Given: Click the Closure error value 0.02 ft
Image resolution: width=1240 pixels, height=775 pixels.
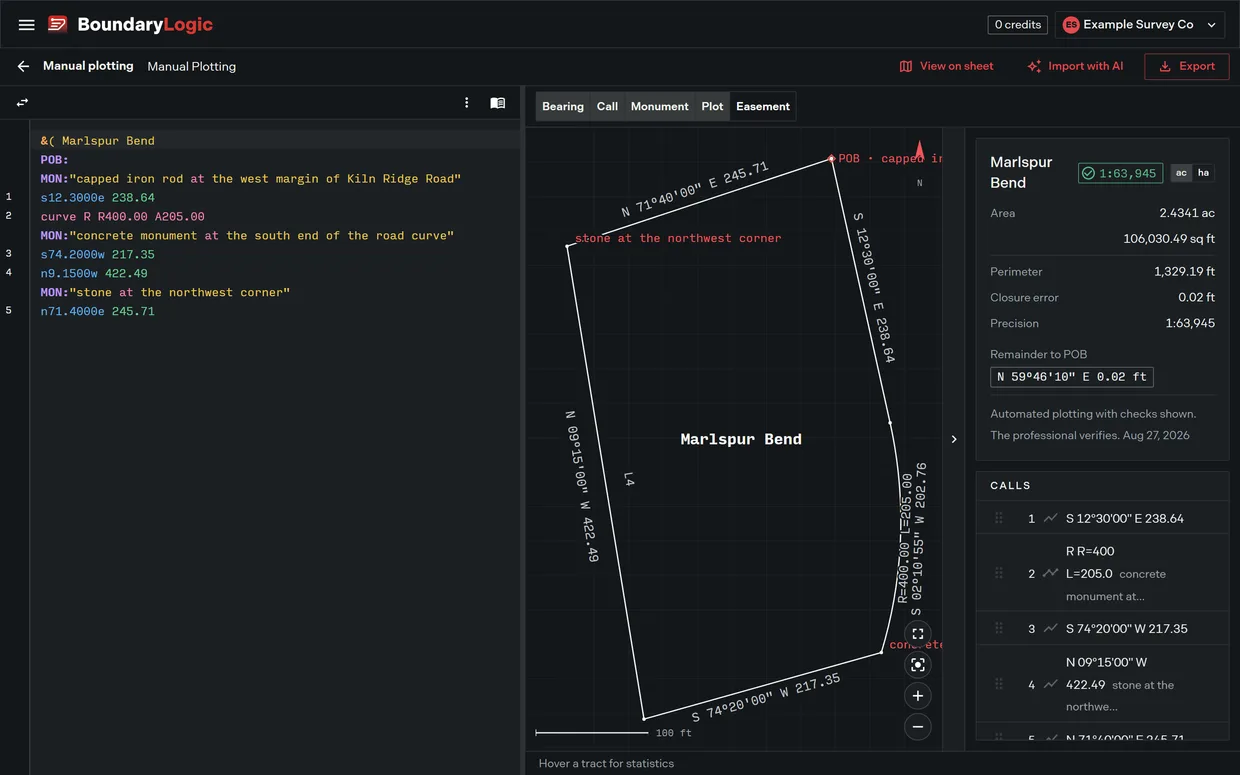Looking at the screenshot, I should (x=1196, y=297).
